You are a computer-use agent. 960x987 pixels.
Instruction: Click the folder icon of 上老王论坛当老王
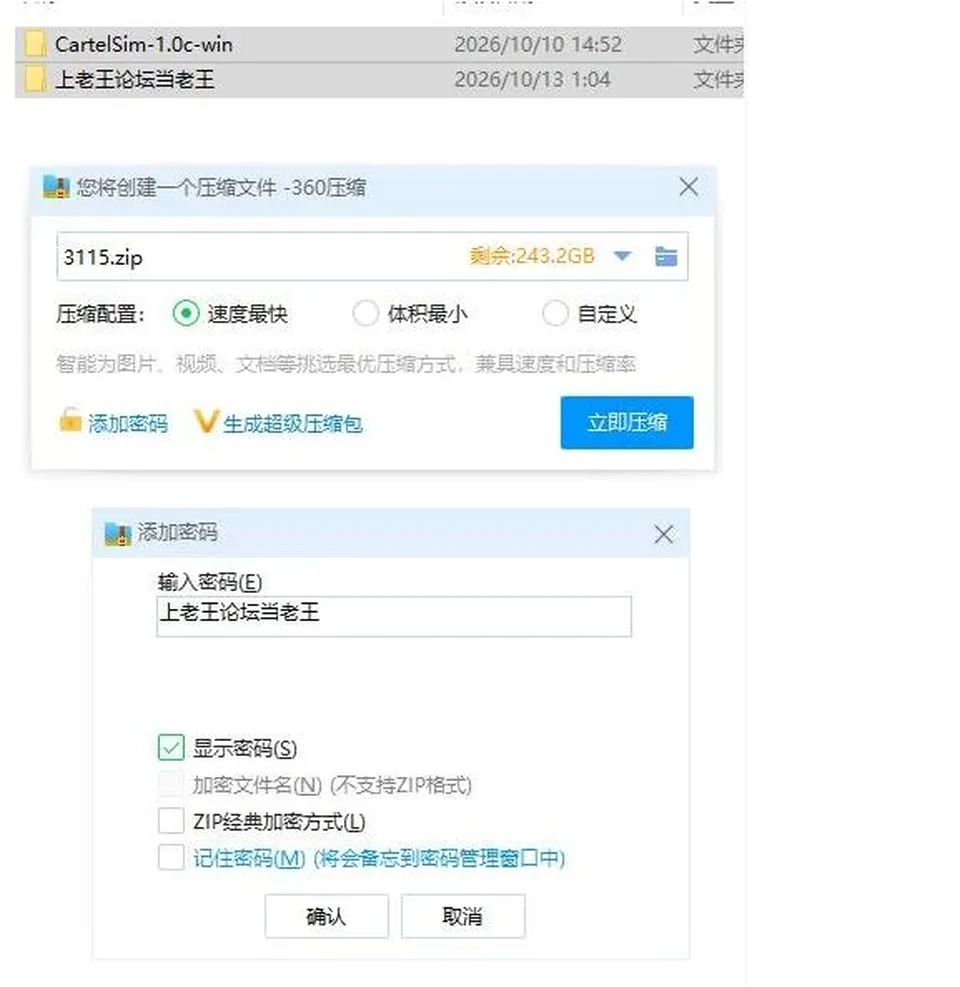point(35,80)
